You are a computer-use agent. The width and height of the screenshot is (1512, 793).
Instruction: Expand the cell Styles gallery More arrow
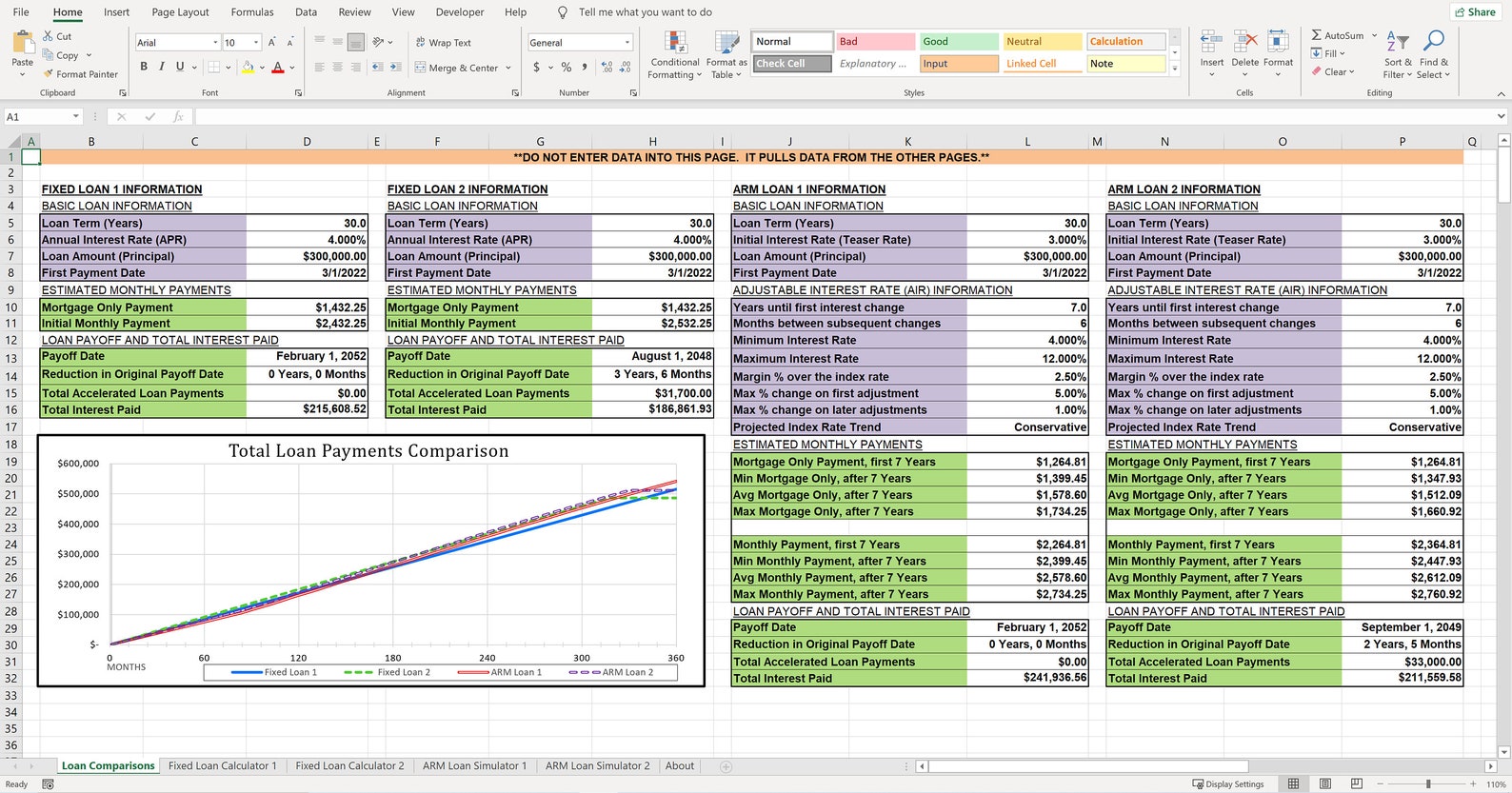coord(1175,69)
